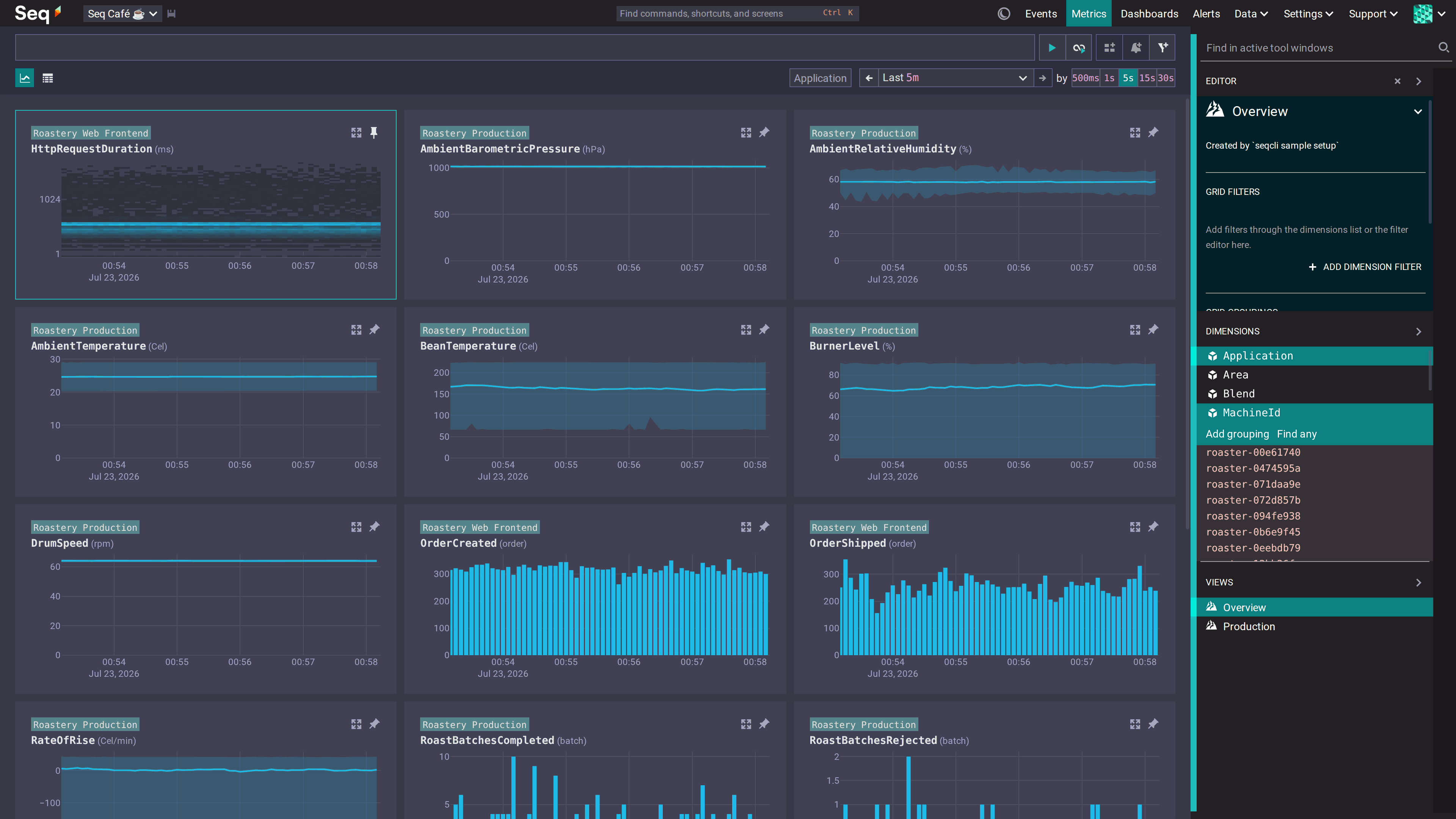Go to the Events tab

tap(1040, 14)
